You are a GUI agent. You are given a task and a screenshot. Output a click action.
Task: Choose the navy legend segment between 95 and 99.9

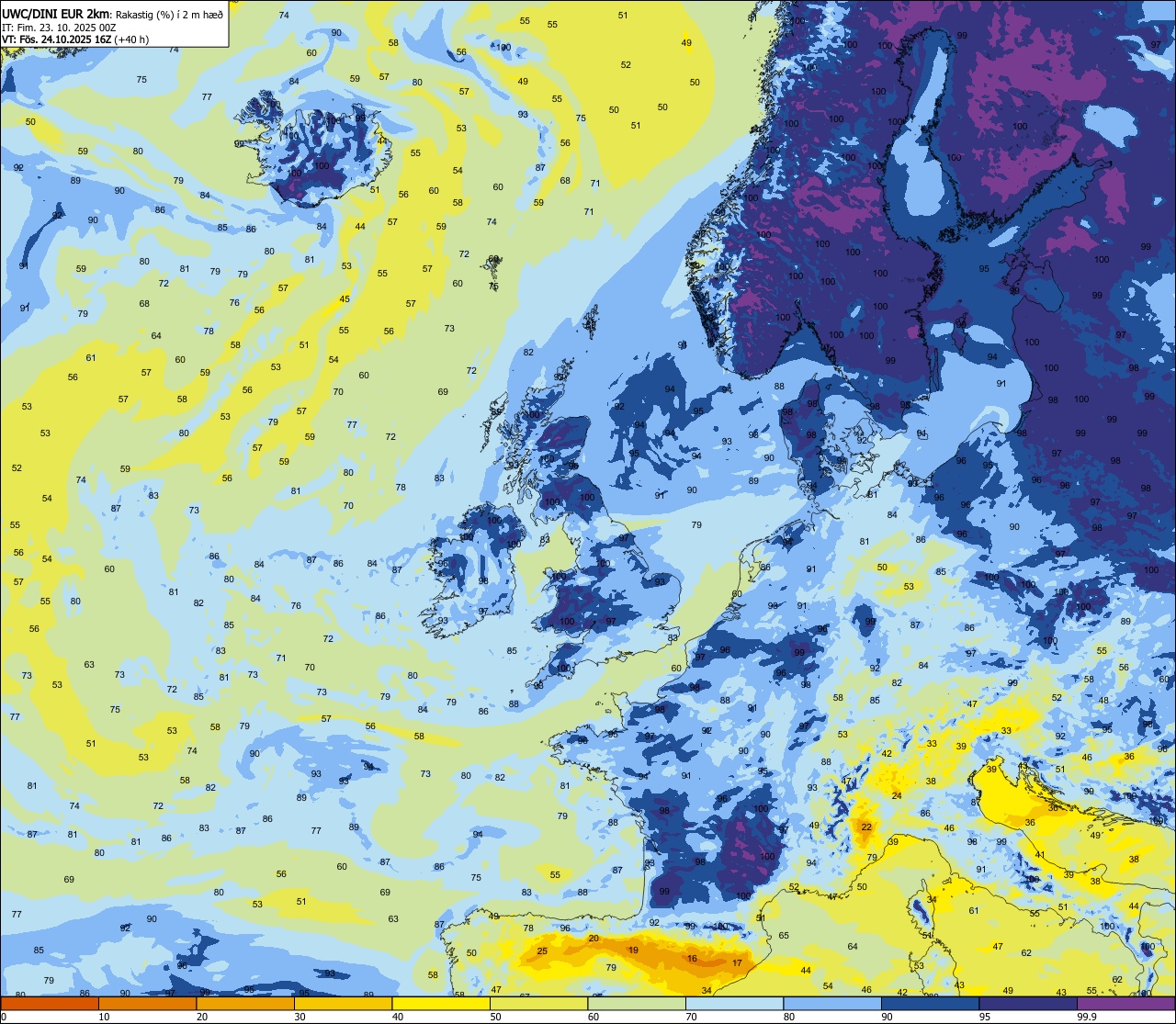coord(1027,1003)
